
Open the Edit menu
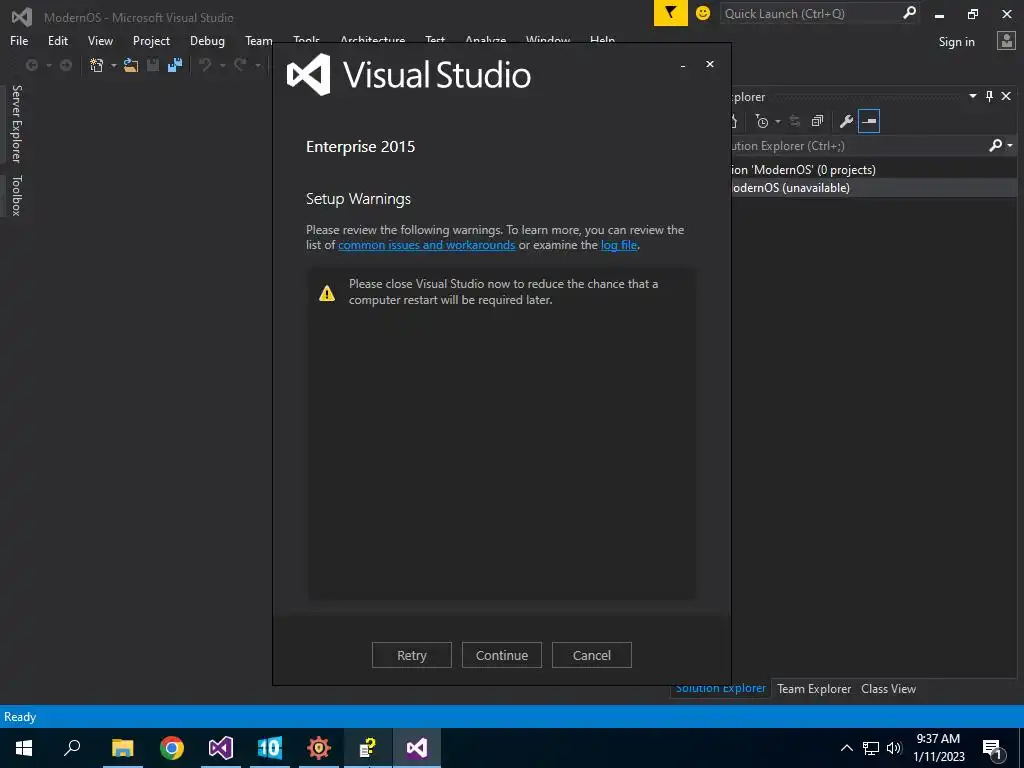coord(57,40)
